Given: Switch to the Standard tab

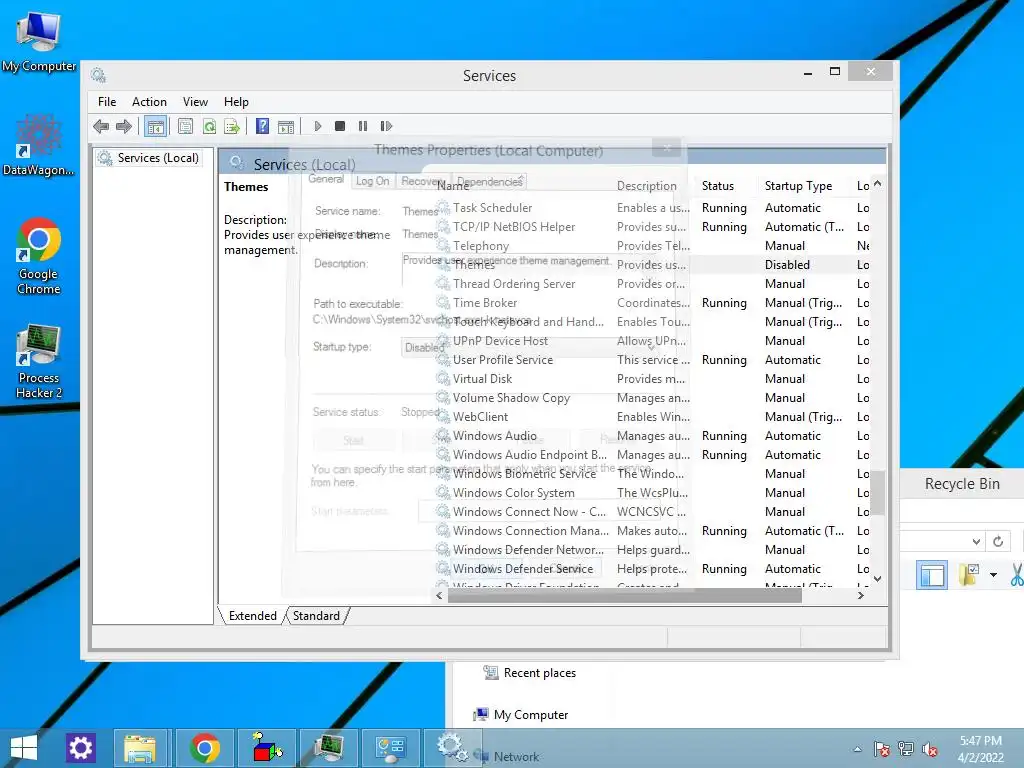Looking at the screenshot, I should [316, 616].
